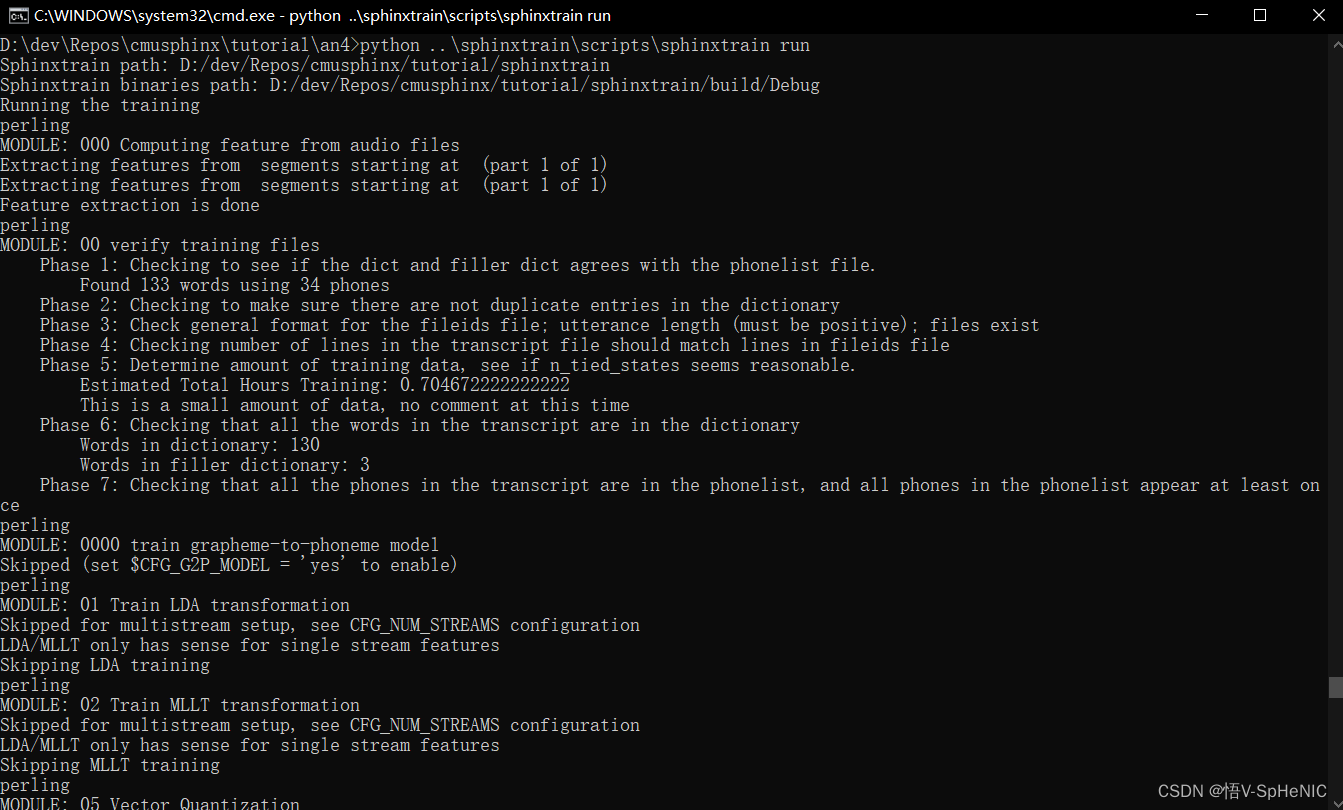Viewport: 1343px width, 810px height.
Task: Close the command prompt window
Action: tap(1319, 15)
